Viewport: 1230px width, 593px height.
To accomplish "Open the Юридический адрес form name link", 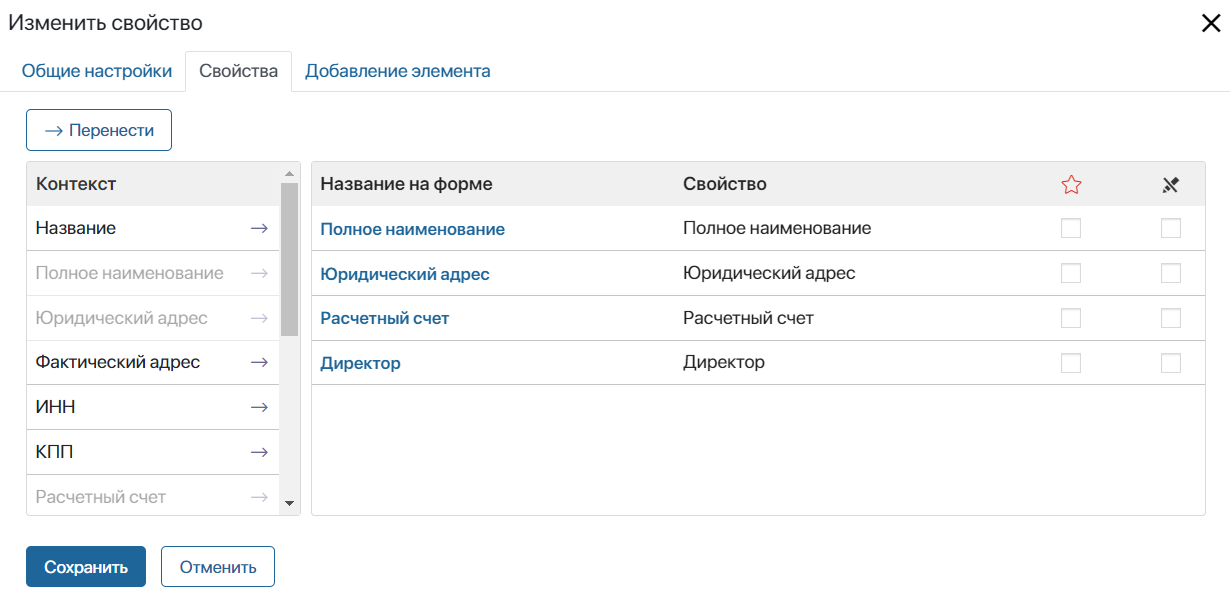I will click(x=405, y=274).
